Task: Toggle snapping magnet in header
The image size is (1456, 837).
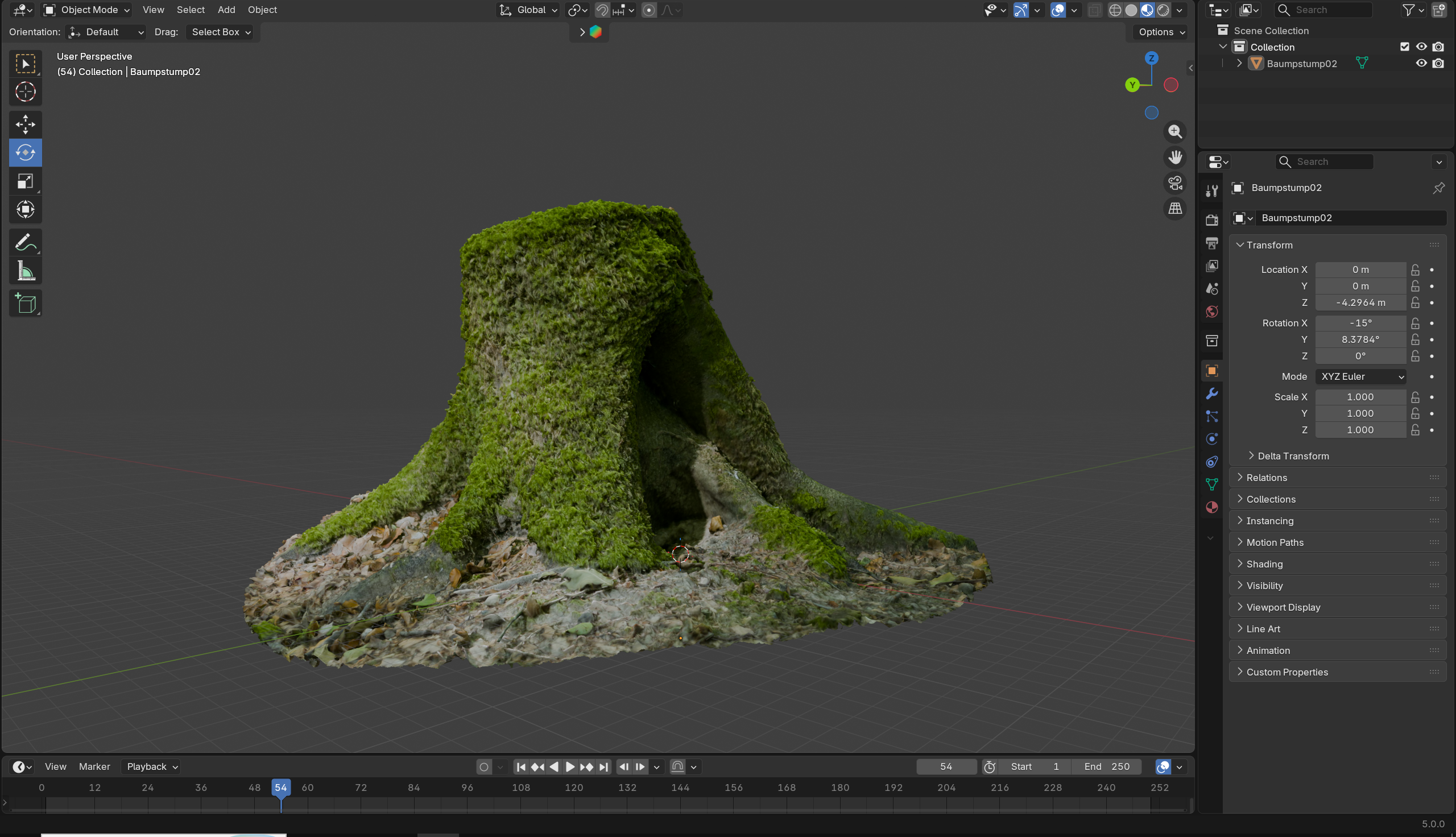Action: click(x=602, y=10)
